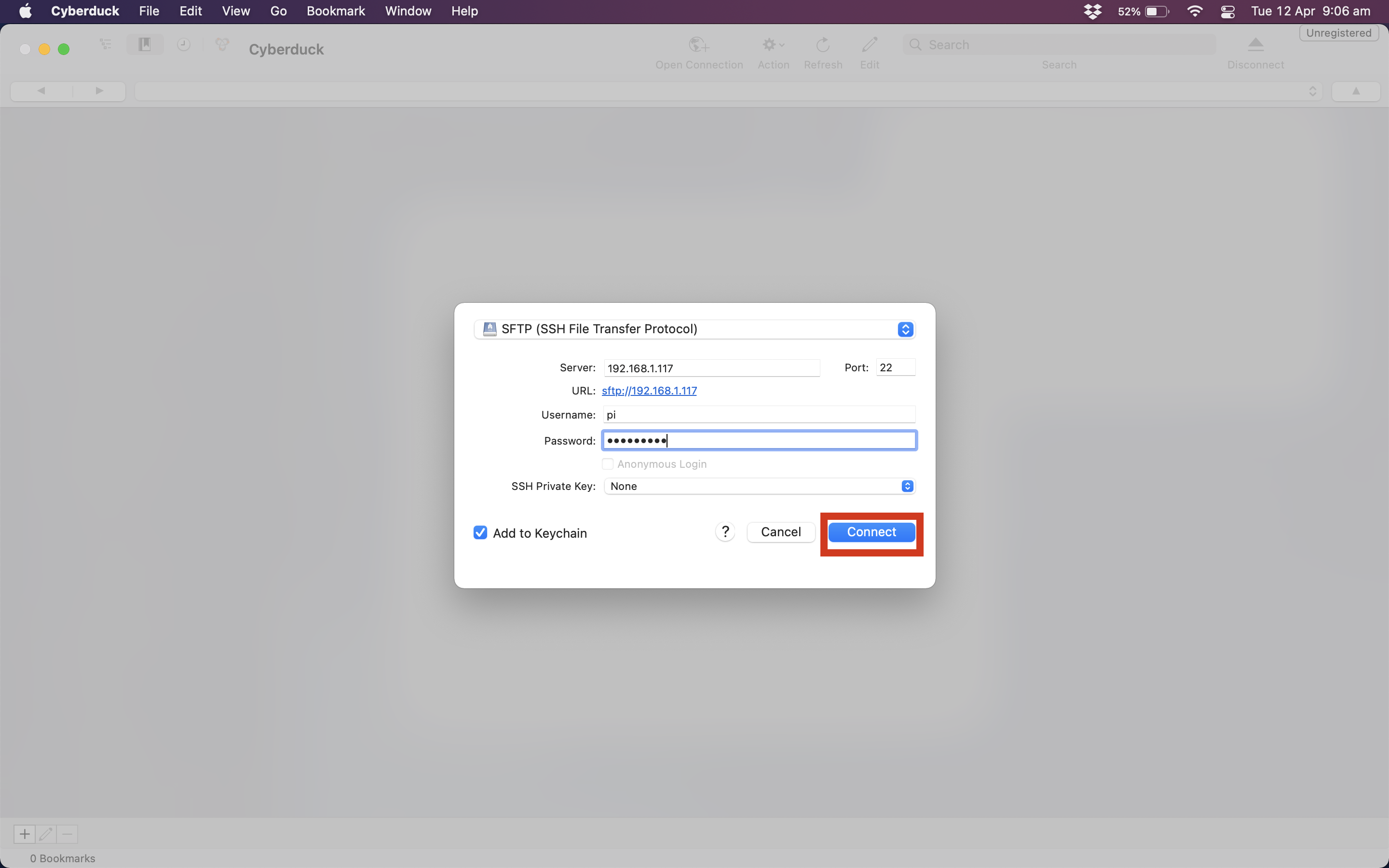This screenshot has height=868, width=1389.
Task: Click the sftp://192.168.1.117 URL link
Action: point(649,391)
